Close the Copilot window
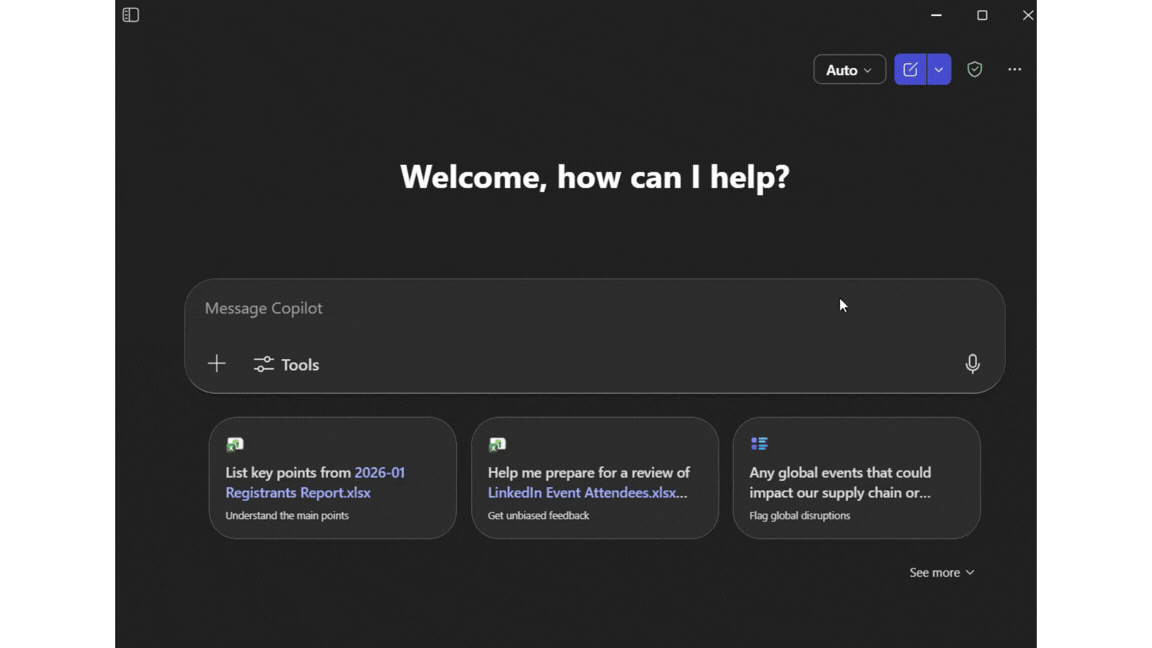 pyautogui.click(x=1028, y=15)
